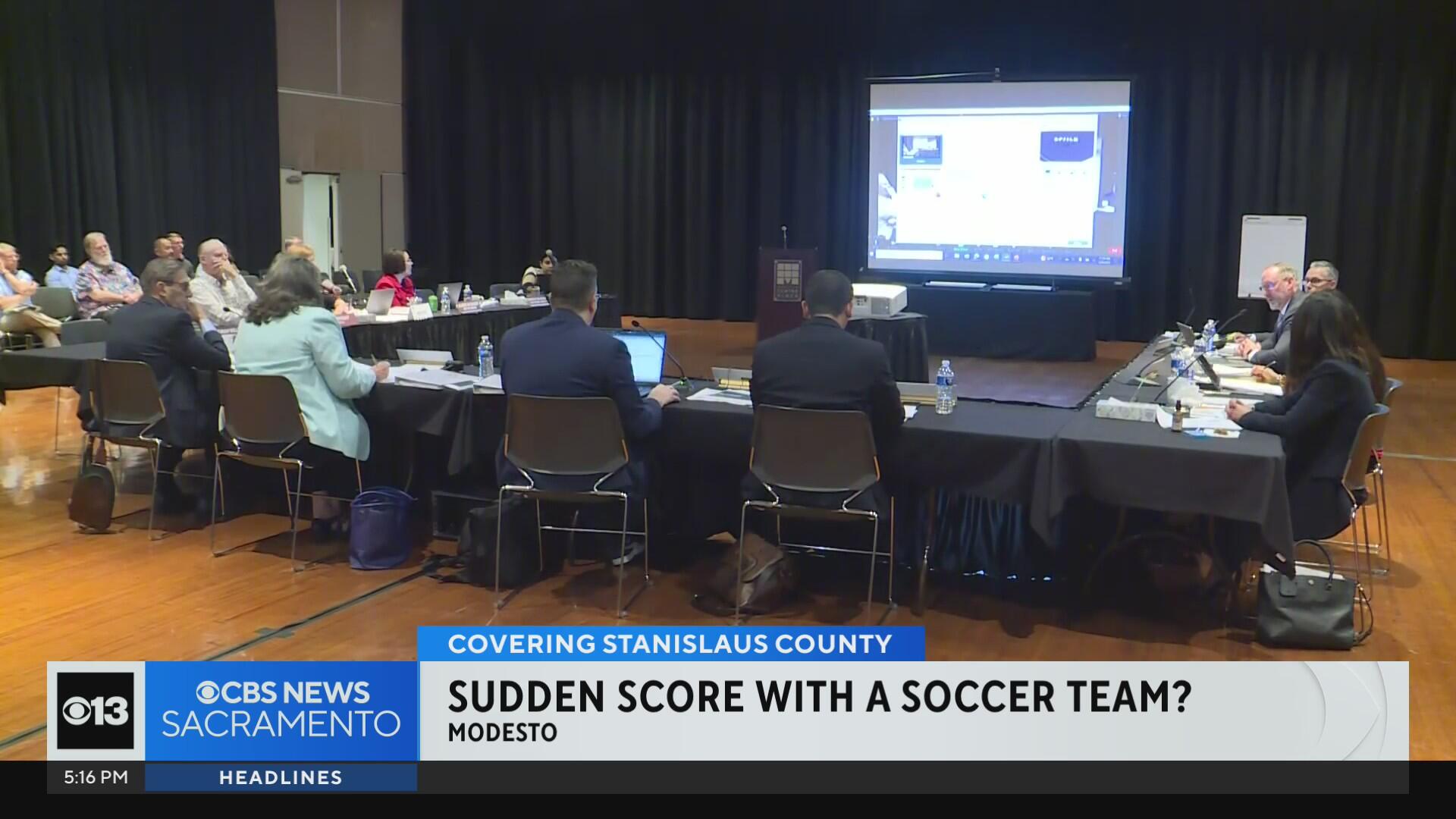Viewport: 1456px width, 819px height.
Task: Click the small thumbnail image on projection left
Action: coord(920,149)
